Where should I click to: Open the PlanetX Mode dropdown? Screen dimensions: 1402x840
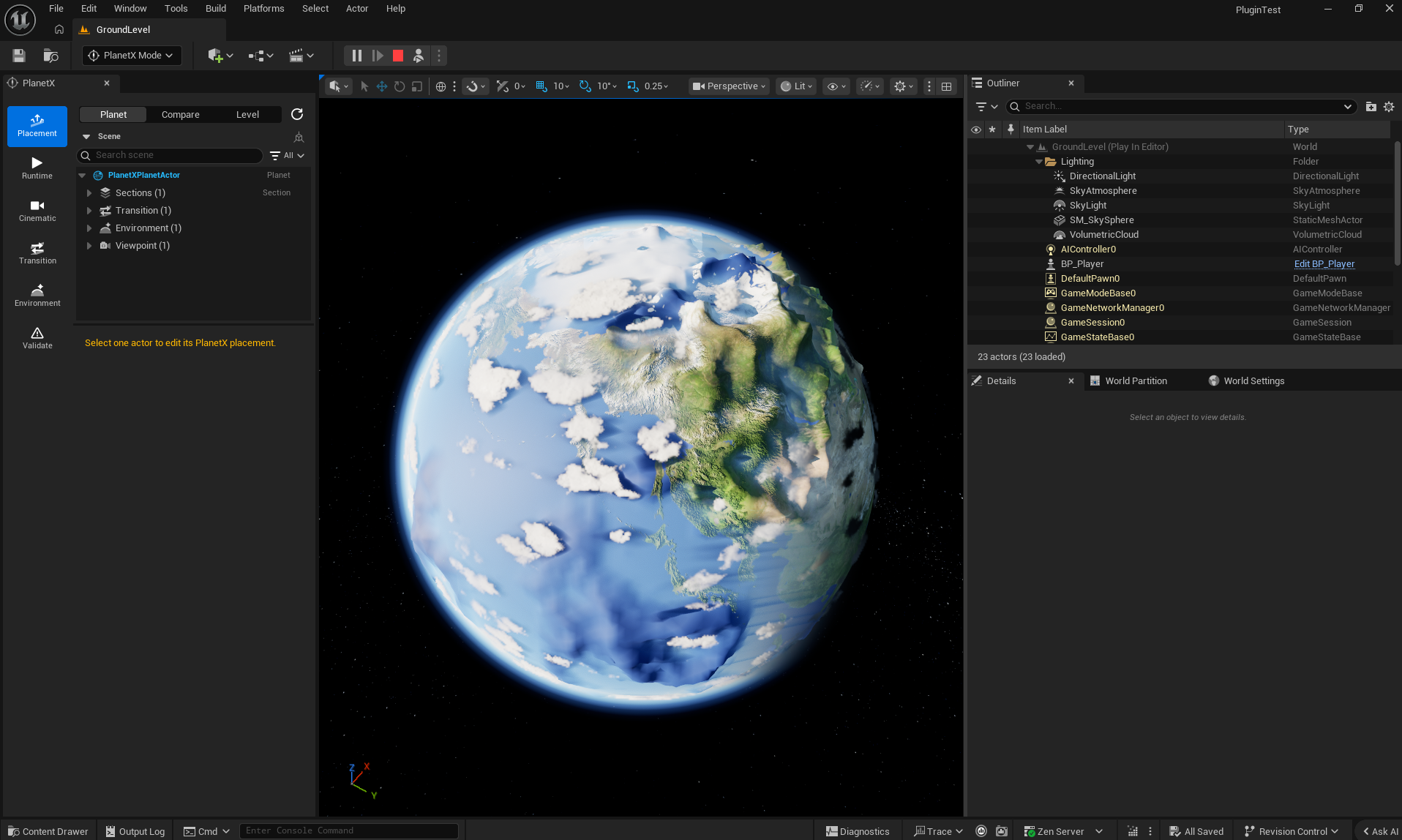(132, 56)
